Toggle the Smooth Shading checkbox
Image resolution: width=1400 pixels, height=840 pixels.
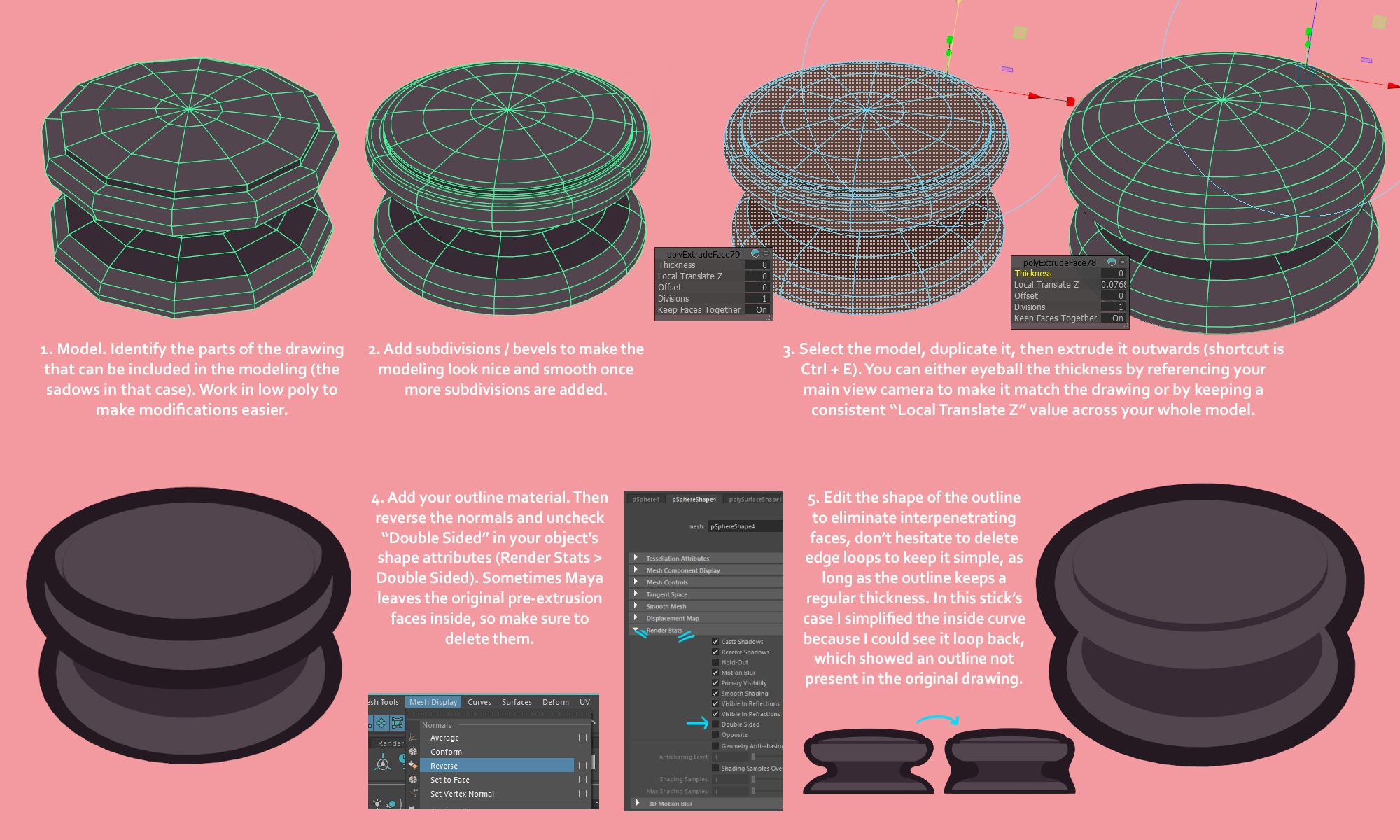tap(715, 694)
